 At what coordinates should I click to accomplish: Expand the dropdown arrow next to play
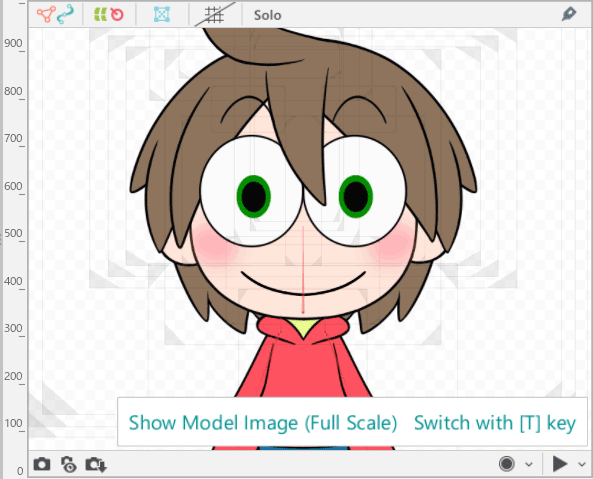tap(582, 464)
